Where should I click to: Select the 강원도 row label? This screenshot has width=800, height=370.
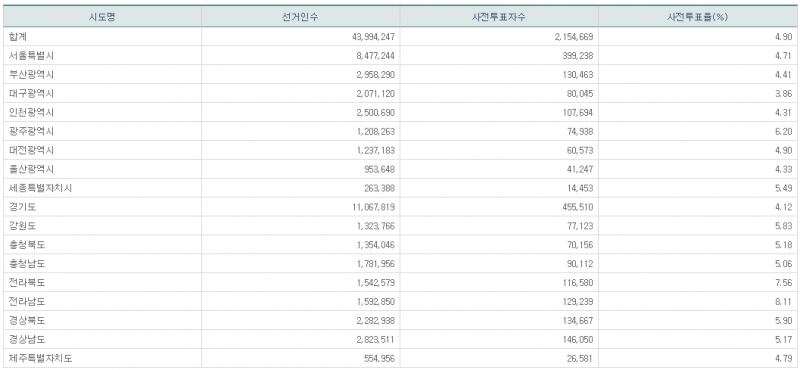pos(22,226)
